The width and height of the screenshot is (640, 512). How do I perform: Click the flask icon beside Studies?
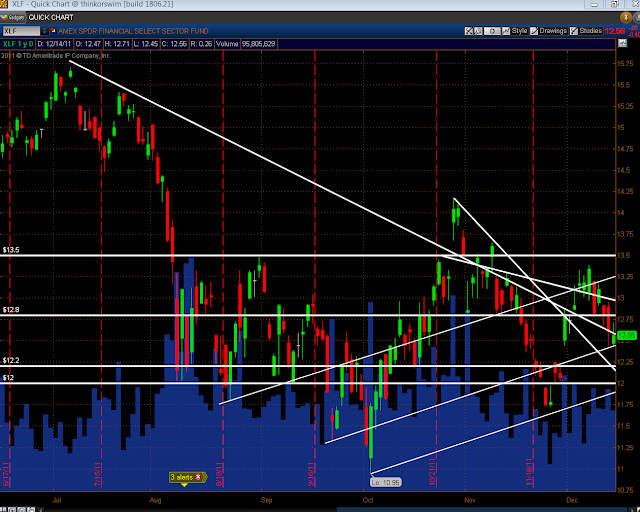click(x=575, y=31)
